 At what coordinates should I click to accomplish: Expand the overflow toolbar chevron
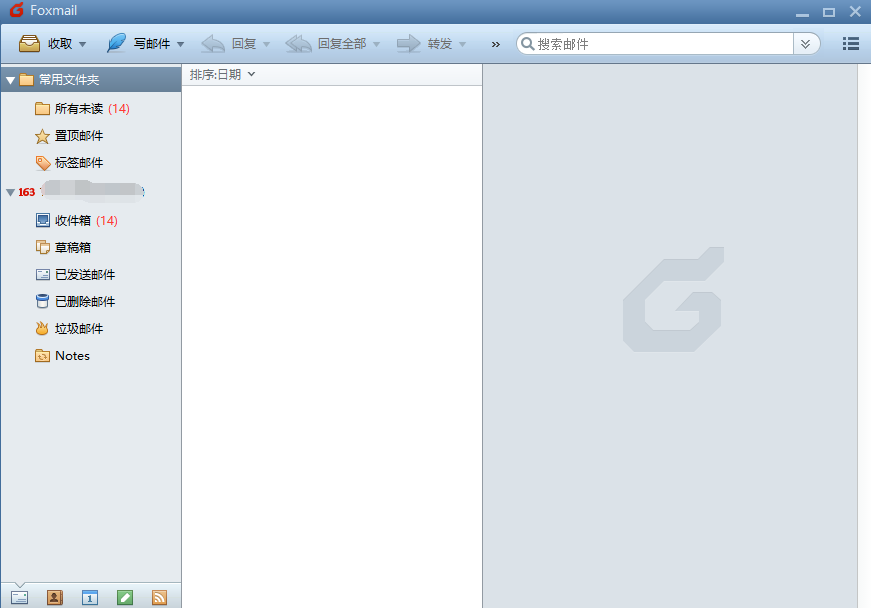[x=495, y=43]
